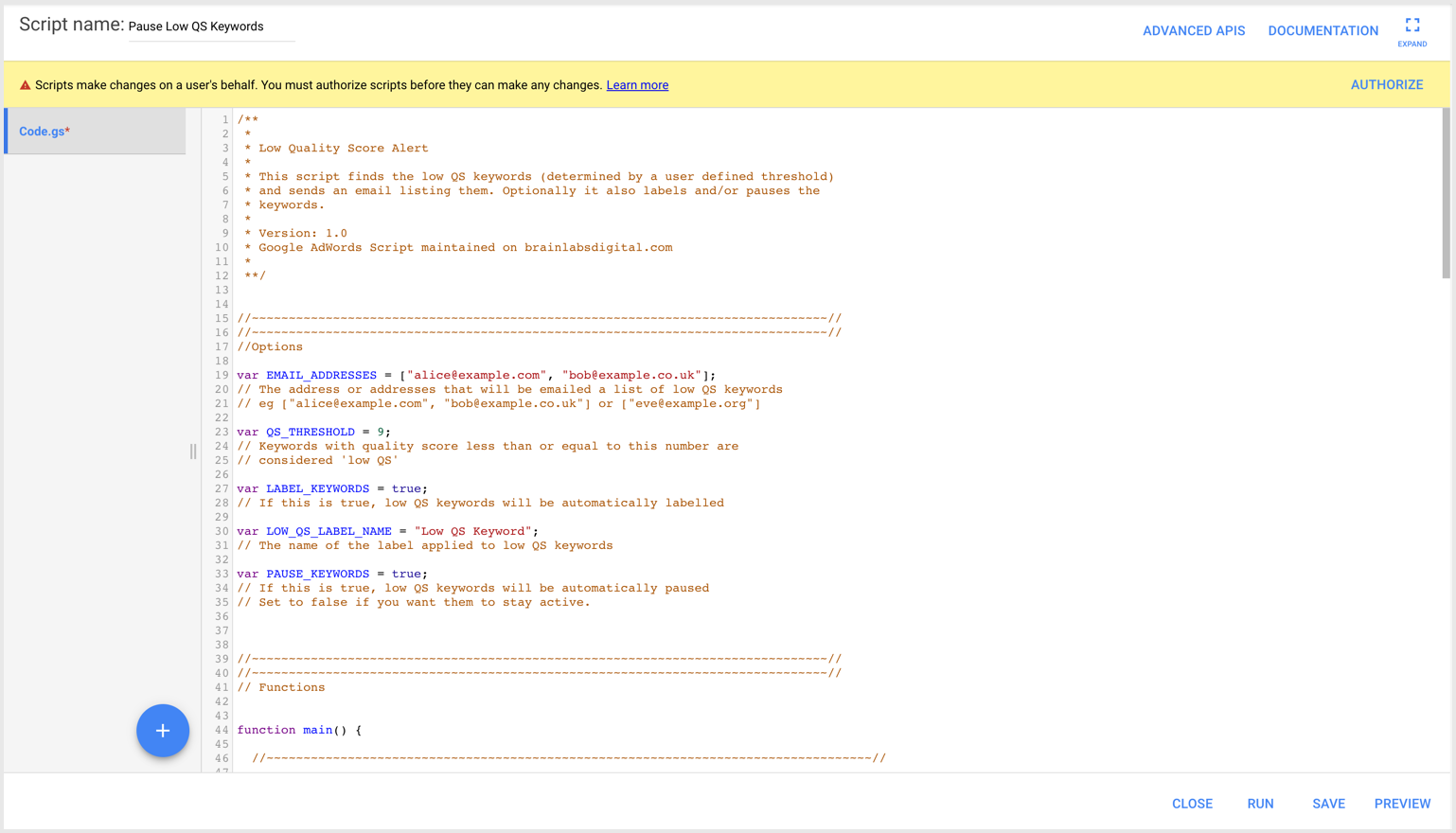Click the EMAIL_ADDRESSES variable in code
This screenshot has width=1456, height=833.
321,375
